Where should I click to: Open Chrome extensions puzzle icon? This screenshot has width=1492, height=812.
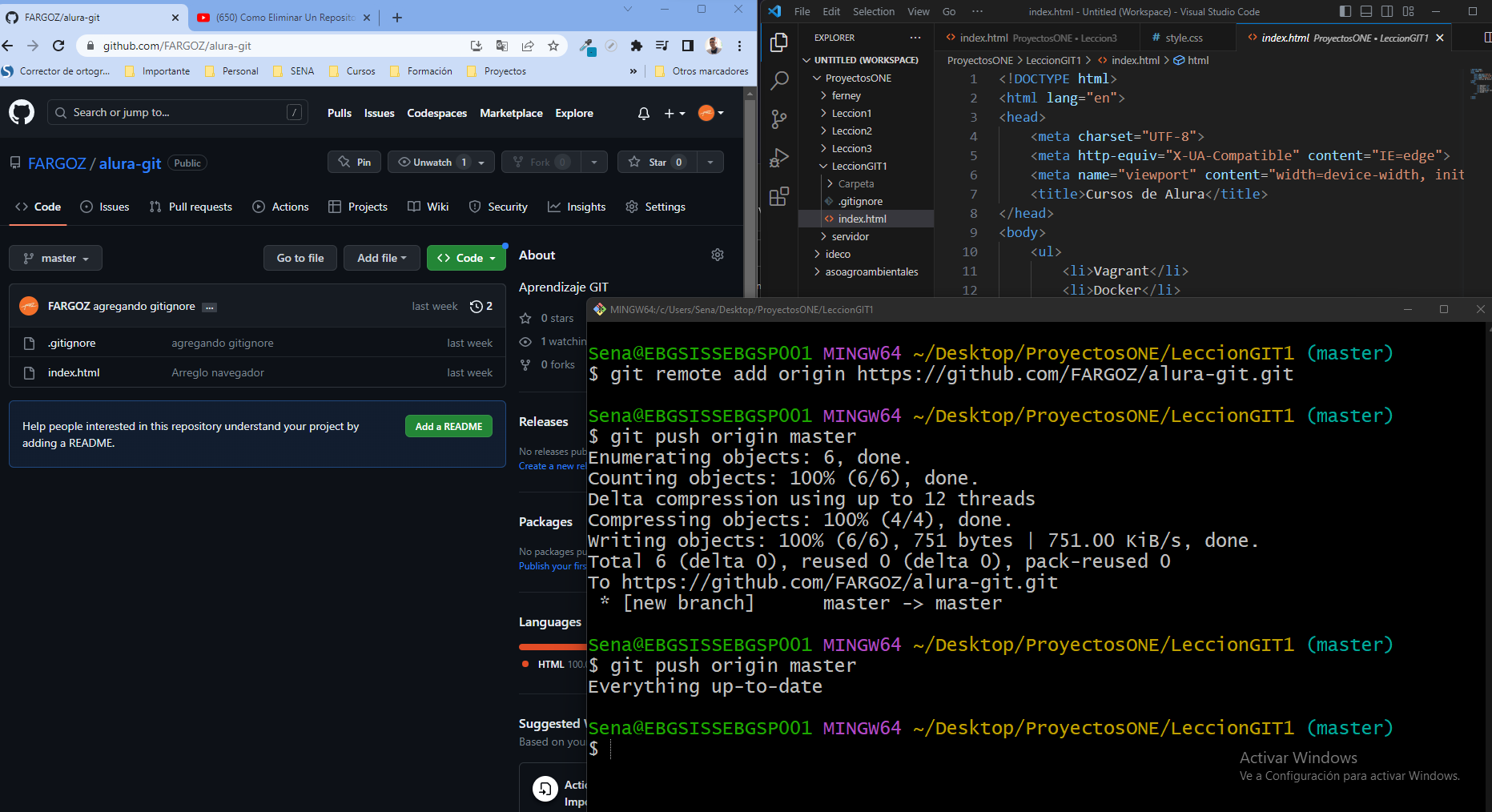637,46
